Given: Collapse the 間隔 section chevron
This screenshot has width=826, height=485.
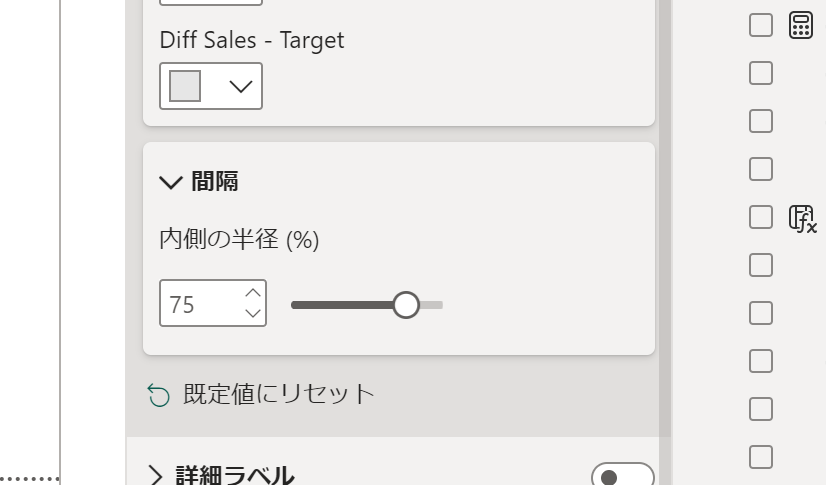Looking at the screenshot, I should 171,183.
